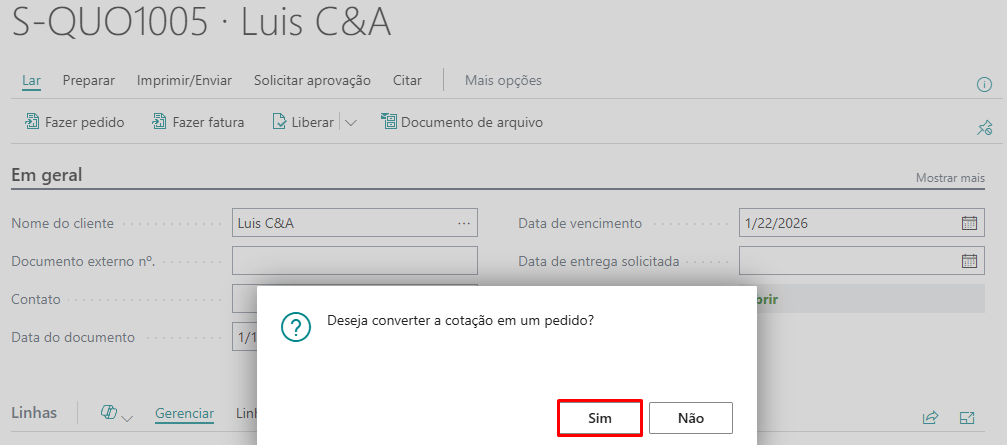The image size is (1007, 445).
Task: Click the Documento externo nº input field
Action: coord(355,261)
